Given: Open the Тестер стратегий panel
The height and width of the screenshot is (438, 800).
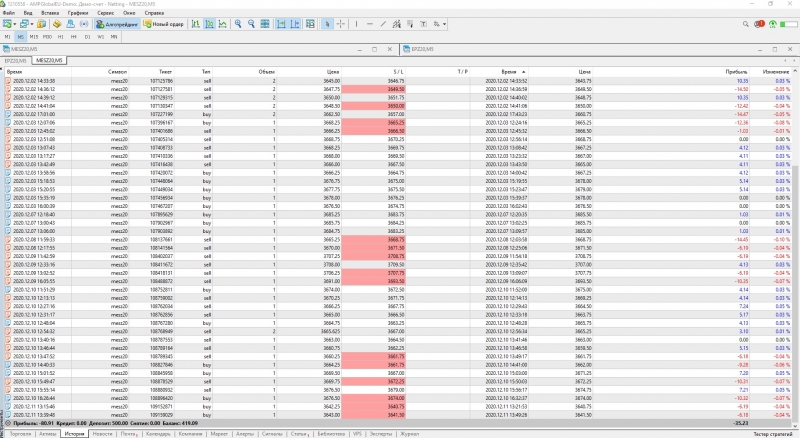Looking at the screenshot, I should click(x=772, y=434).
